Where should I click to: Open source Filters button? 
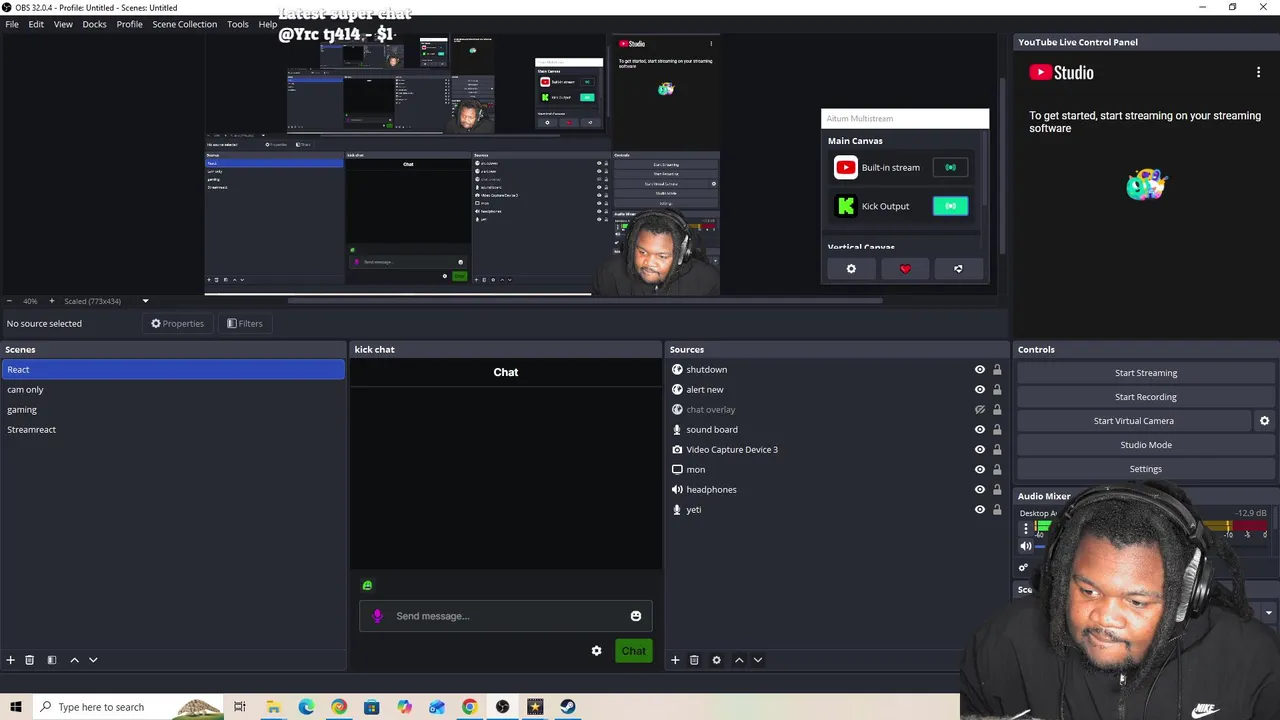pos(245,324)
